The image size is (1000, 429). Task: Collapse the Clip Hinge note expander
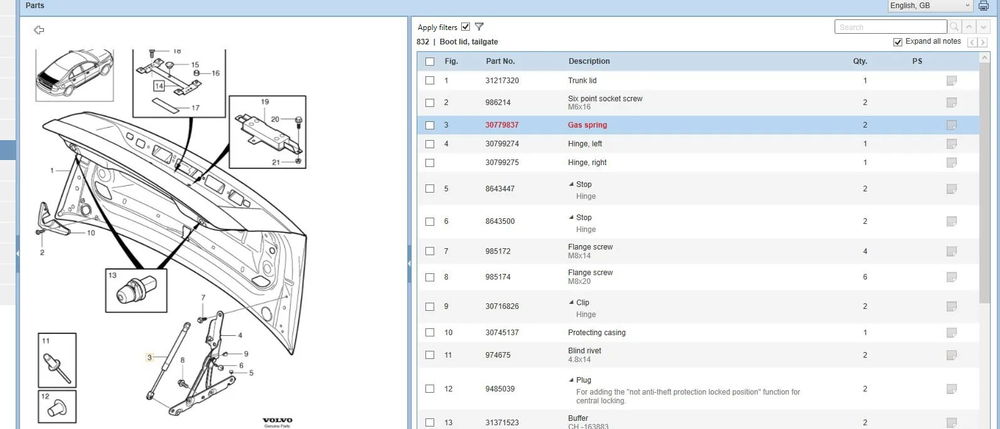tap(571, 301)
